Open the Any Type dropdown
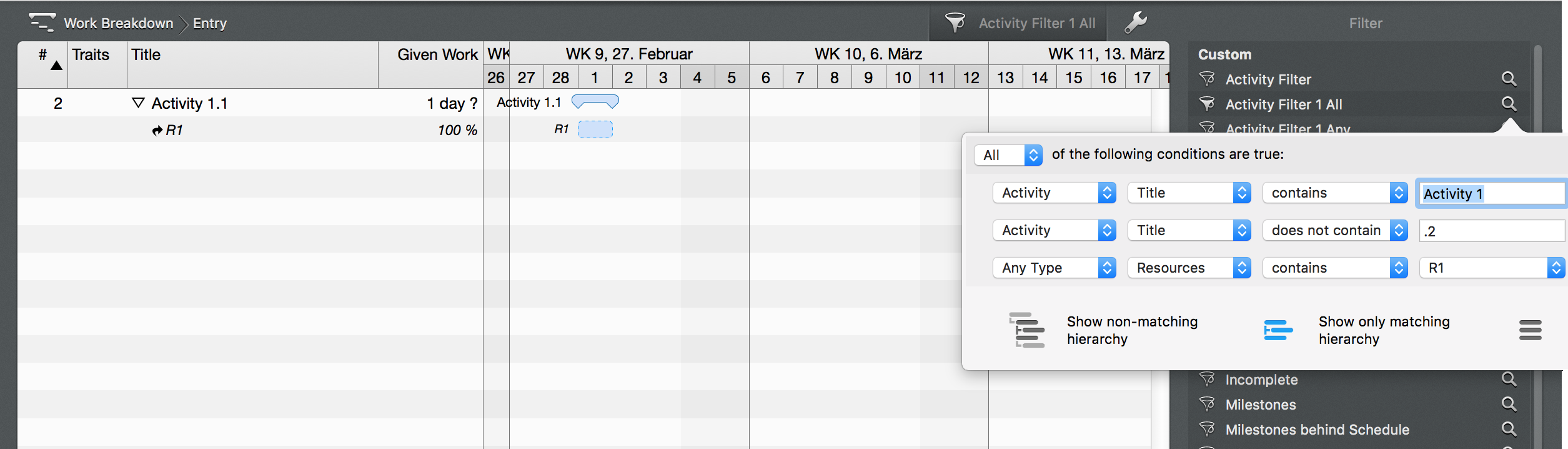Image resolution: width=1568 pixels, height=449 pixels. pyautogui.click(x=1054, y=268)
